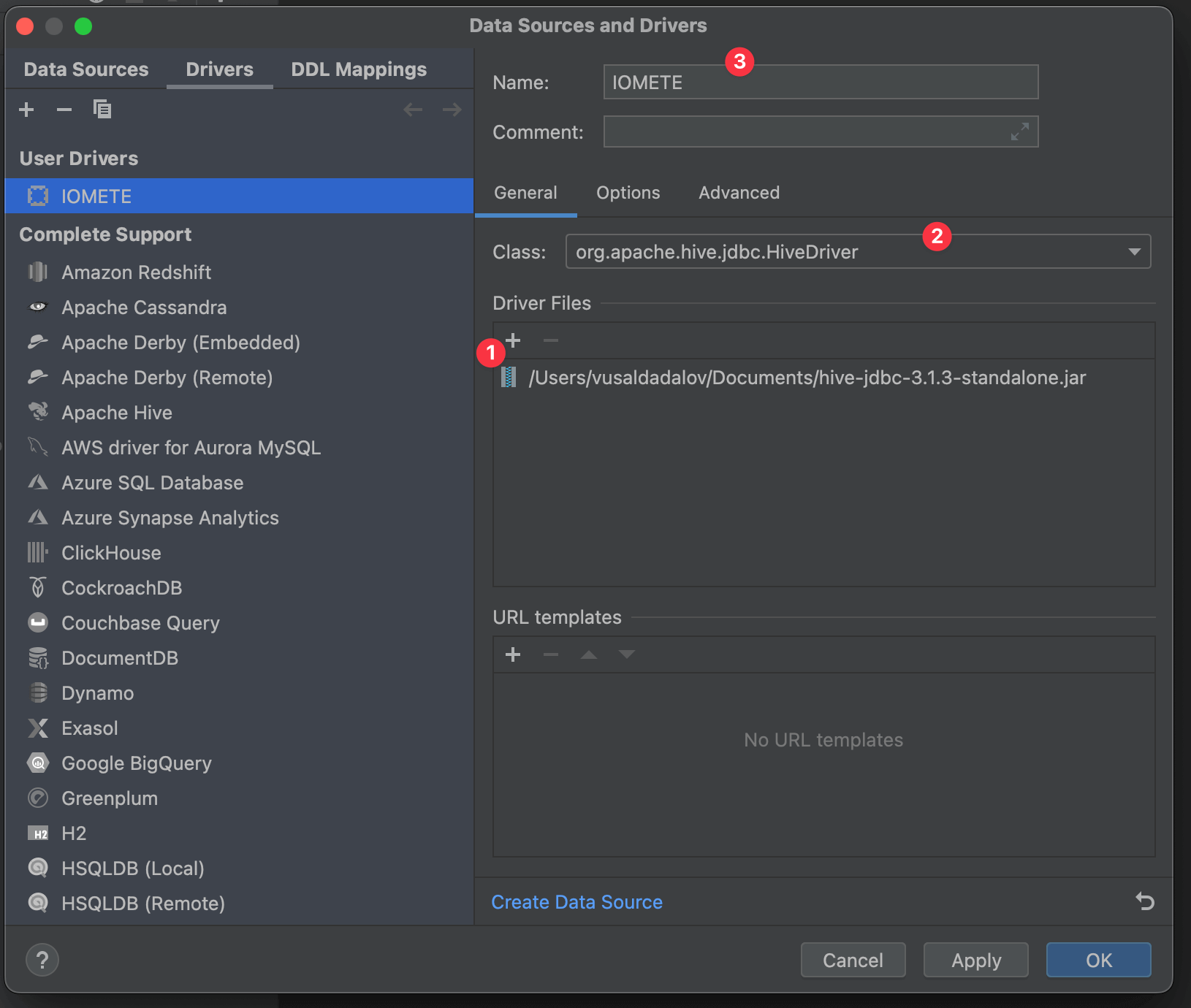Click the Name input field
The height and width of the screenshot is (1008, 1191).
click(821, 82)
